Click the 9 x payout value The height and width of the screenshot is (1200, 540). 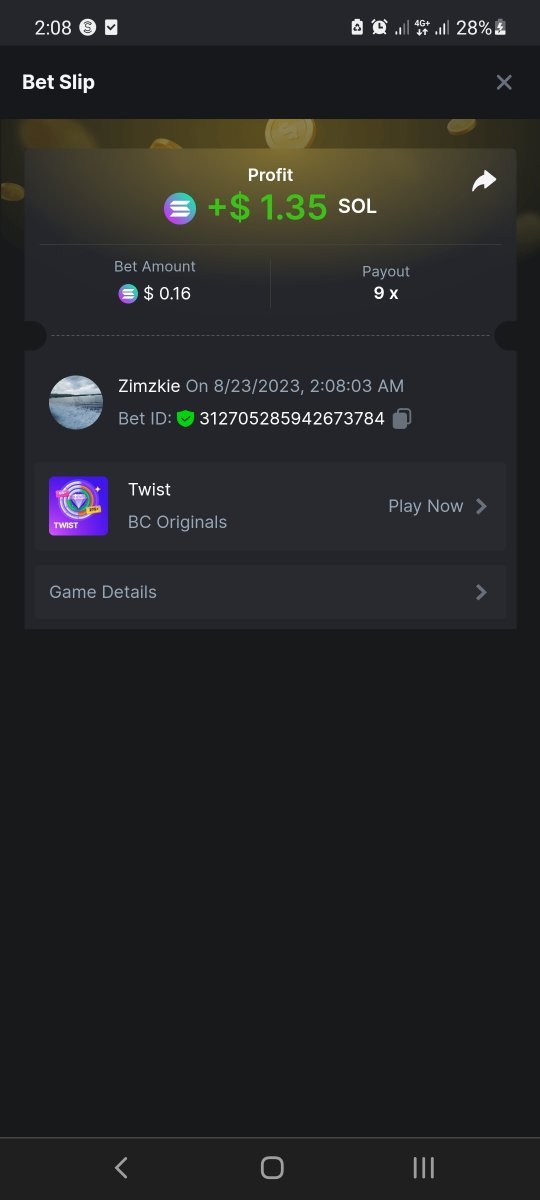[x=386, y=293]
